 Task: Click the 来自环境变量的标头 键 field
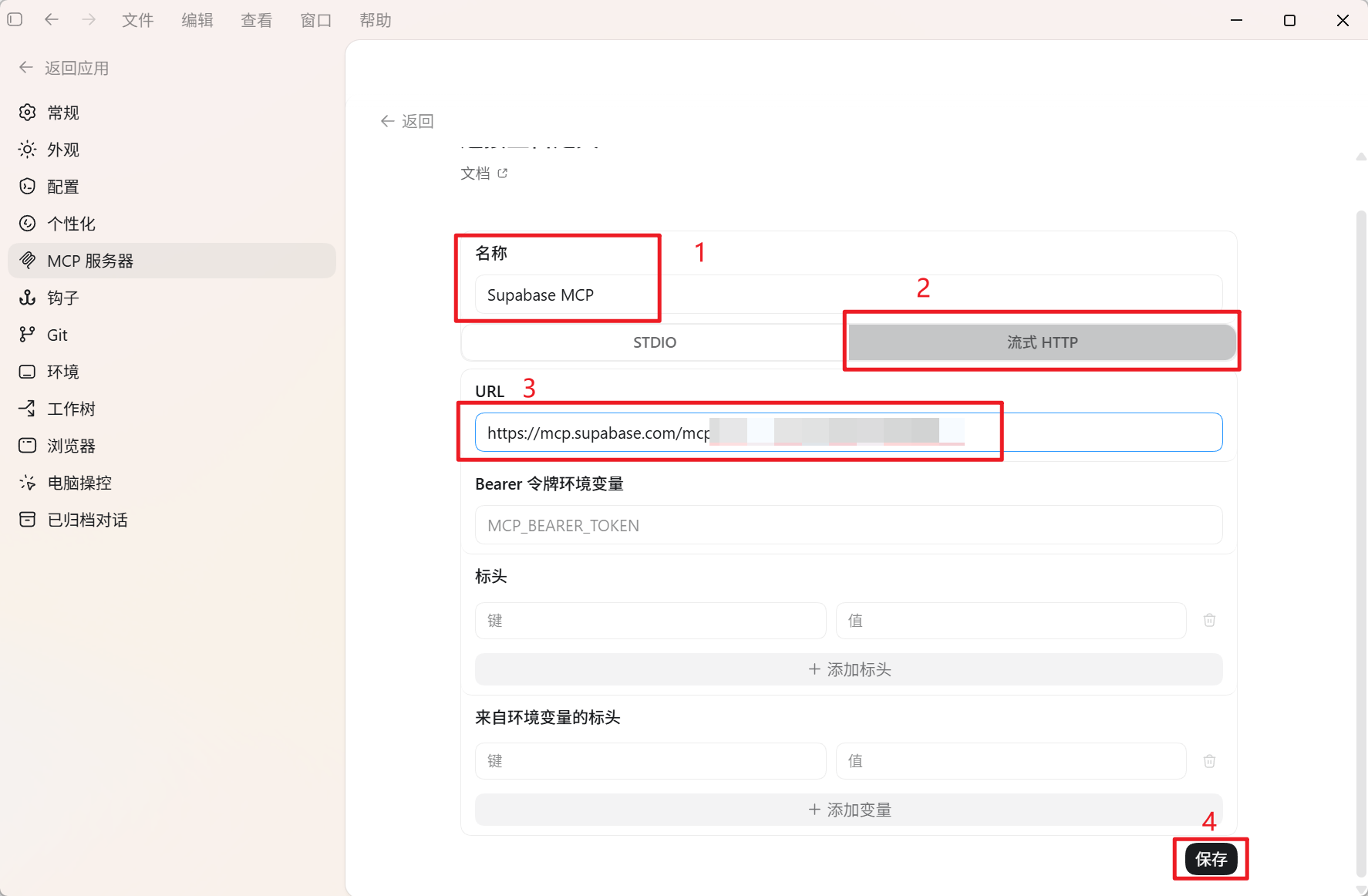point(651,761)
